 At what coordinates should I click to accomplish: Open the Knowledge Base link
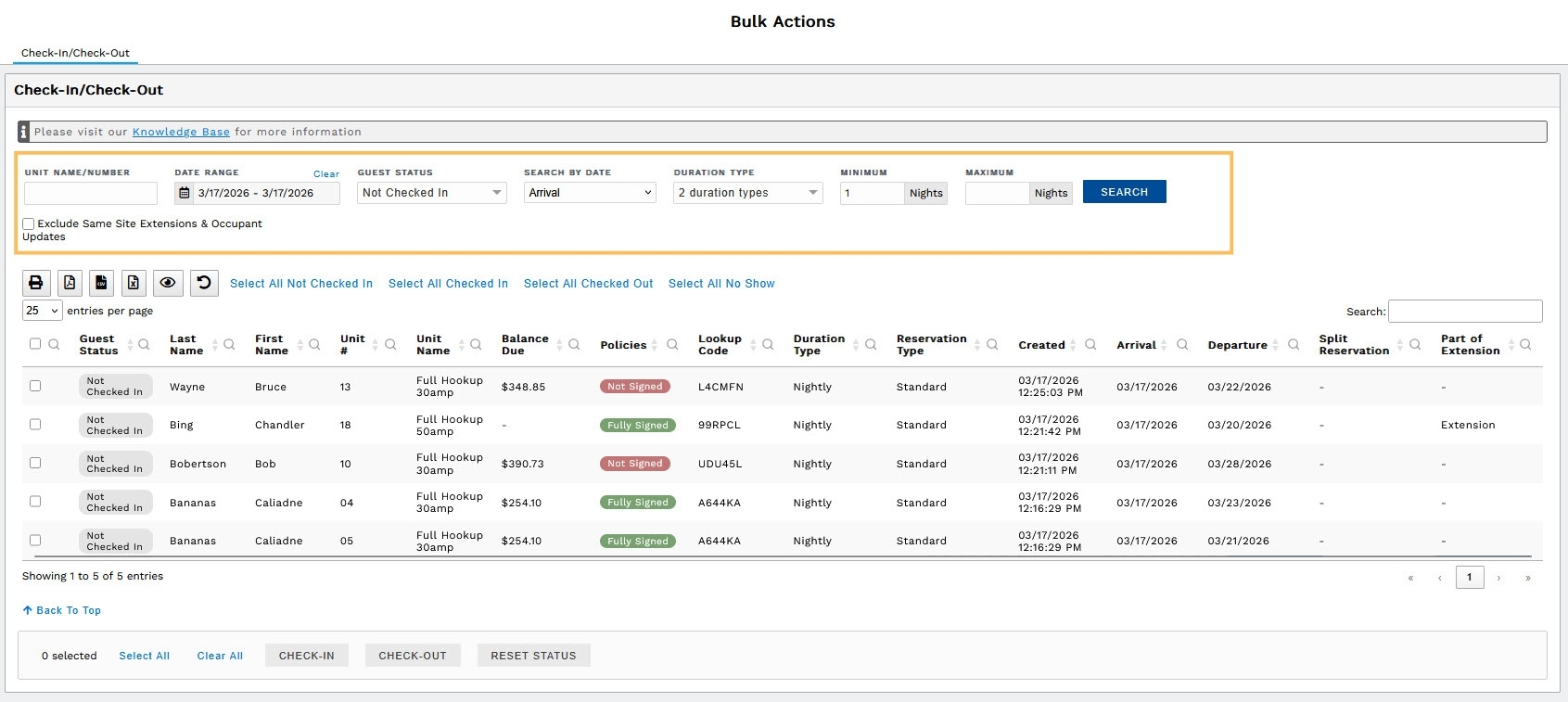tap(181, 132)
